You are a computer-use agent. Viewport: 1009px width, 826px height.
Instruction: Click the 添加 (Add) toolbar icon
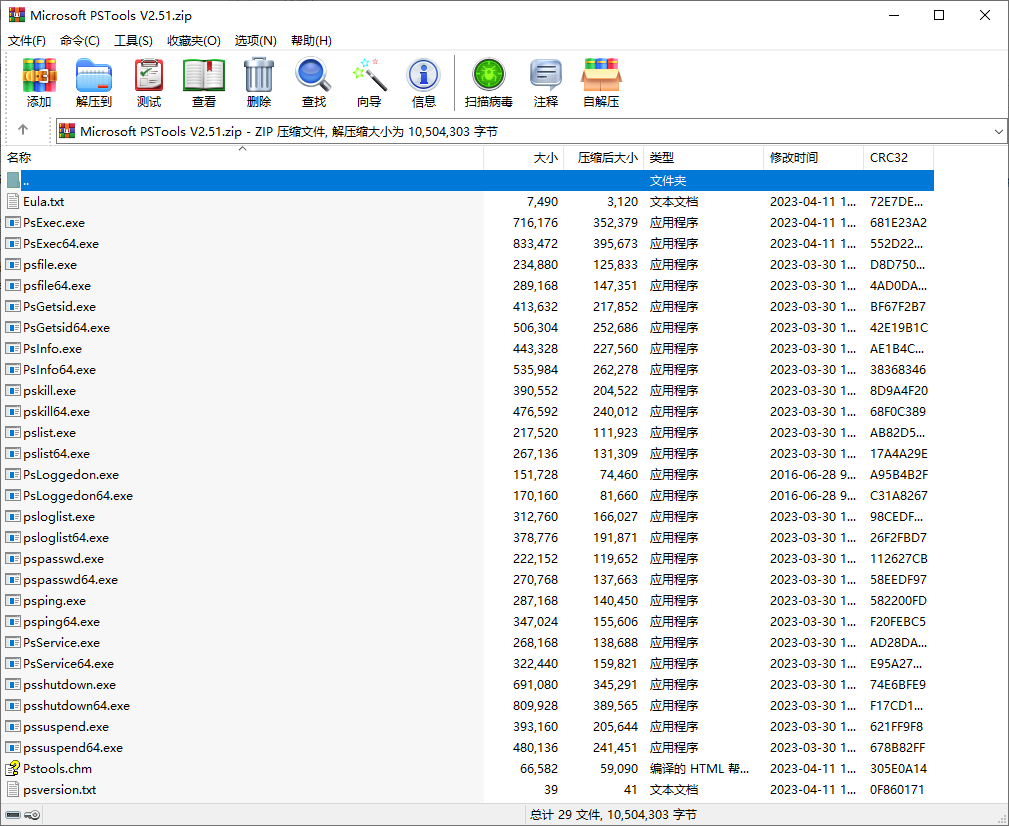pos(39,82)
